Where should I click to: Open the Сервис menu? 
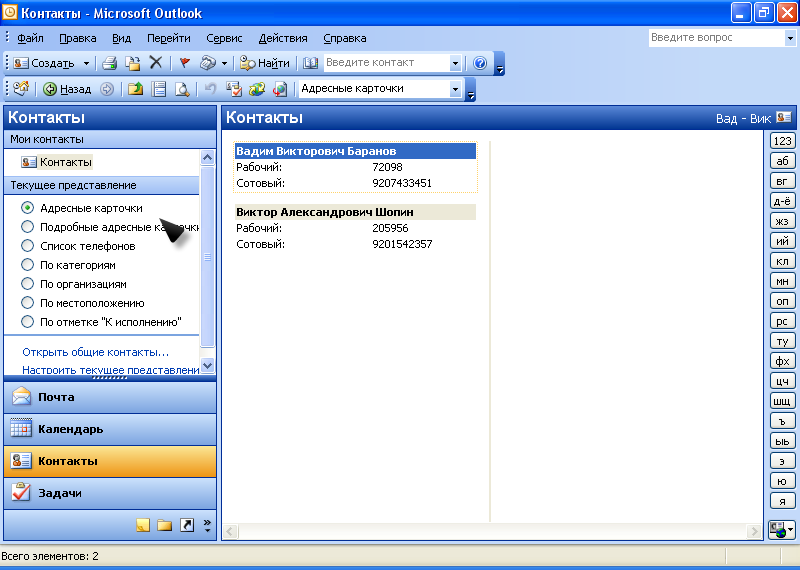point(224,38)
